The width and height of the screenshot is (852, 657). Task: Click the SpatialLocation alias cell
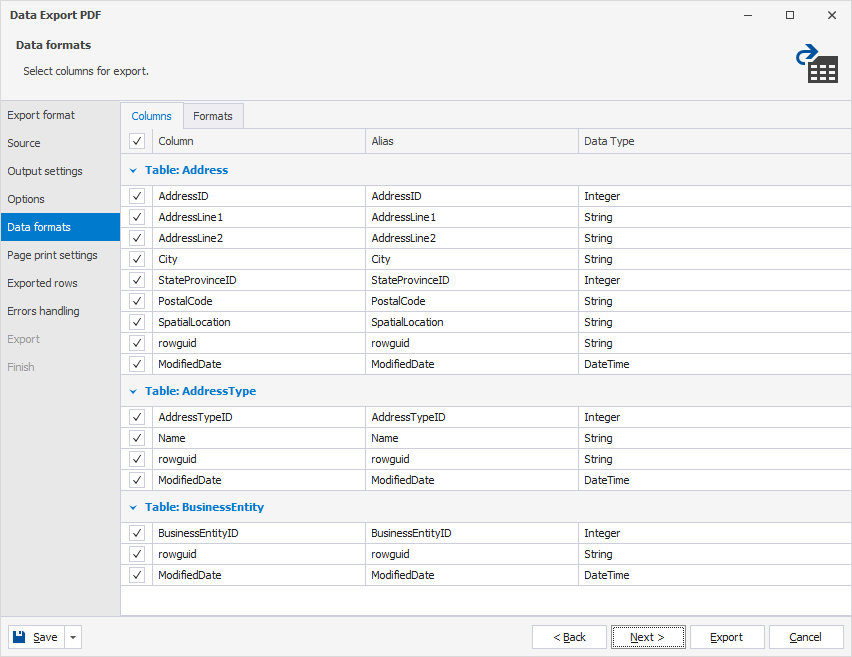point(472,322)
